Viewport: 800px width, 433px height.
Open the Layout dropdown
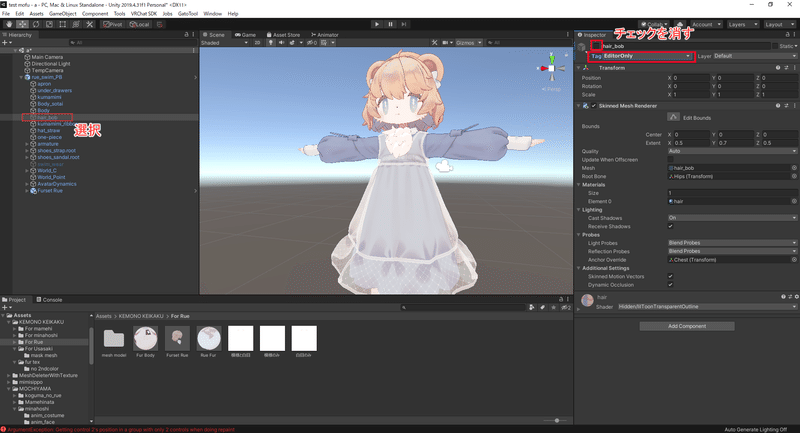click(779, 24)
